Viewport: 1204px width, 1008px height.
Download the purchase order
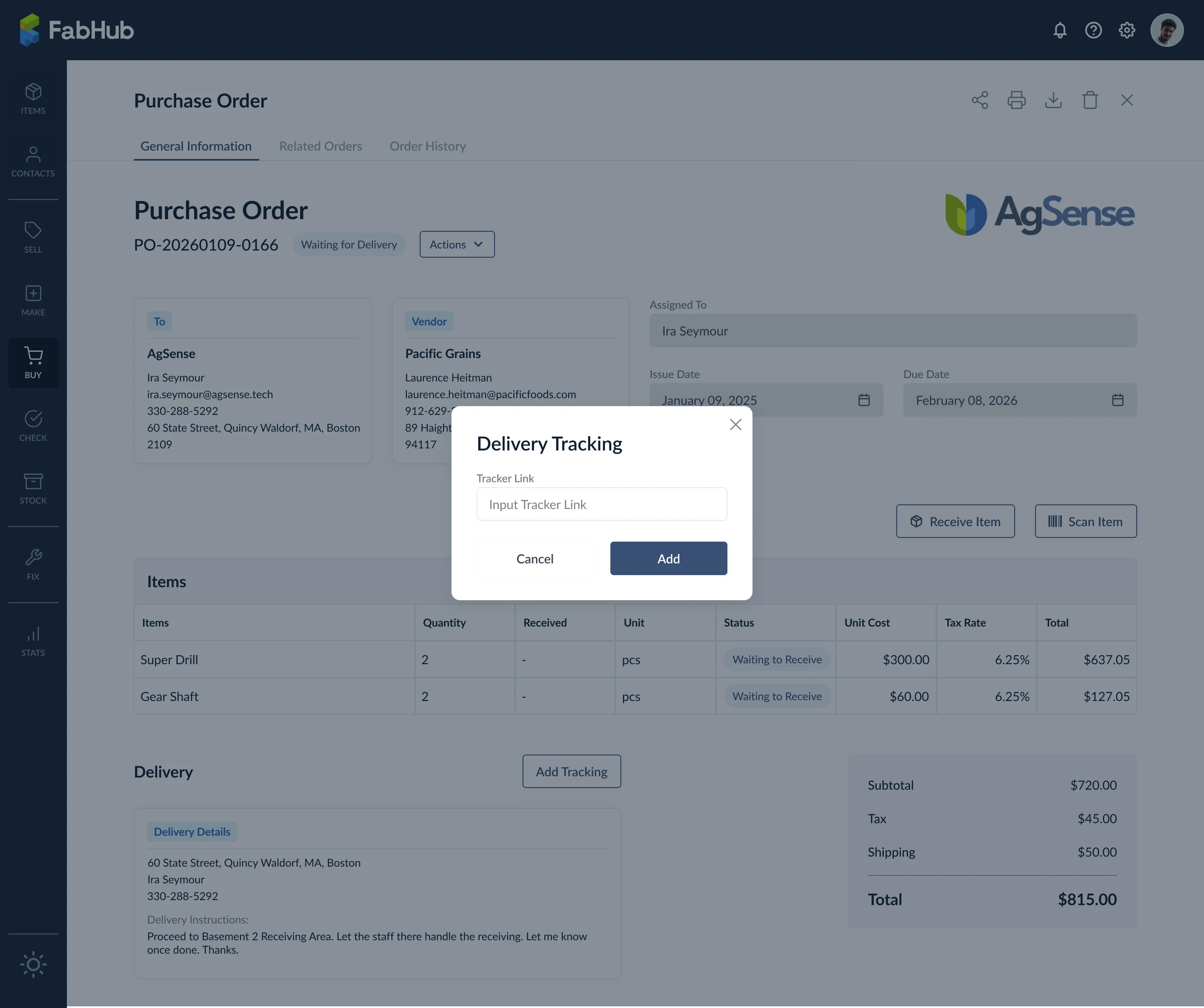coord(1053,100)
